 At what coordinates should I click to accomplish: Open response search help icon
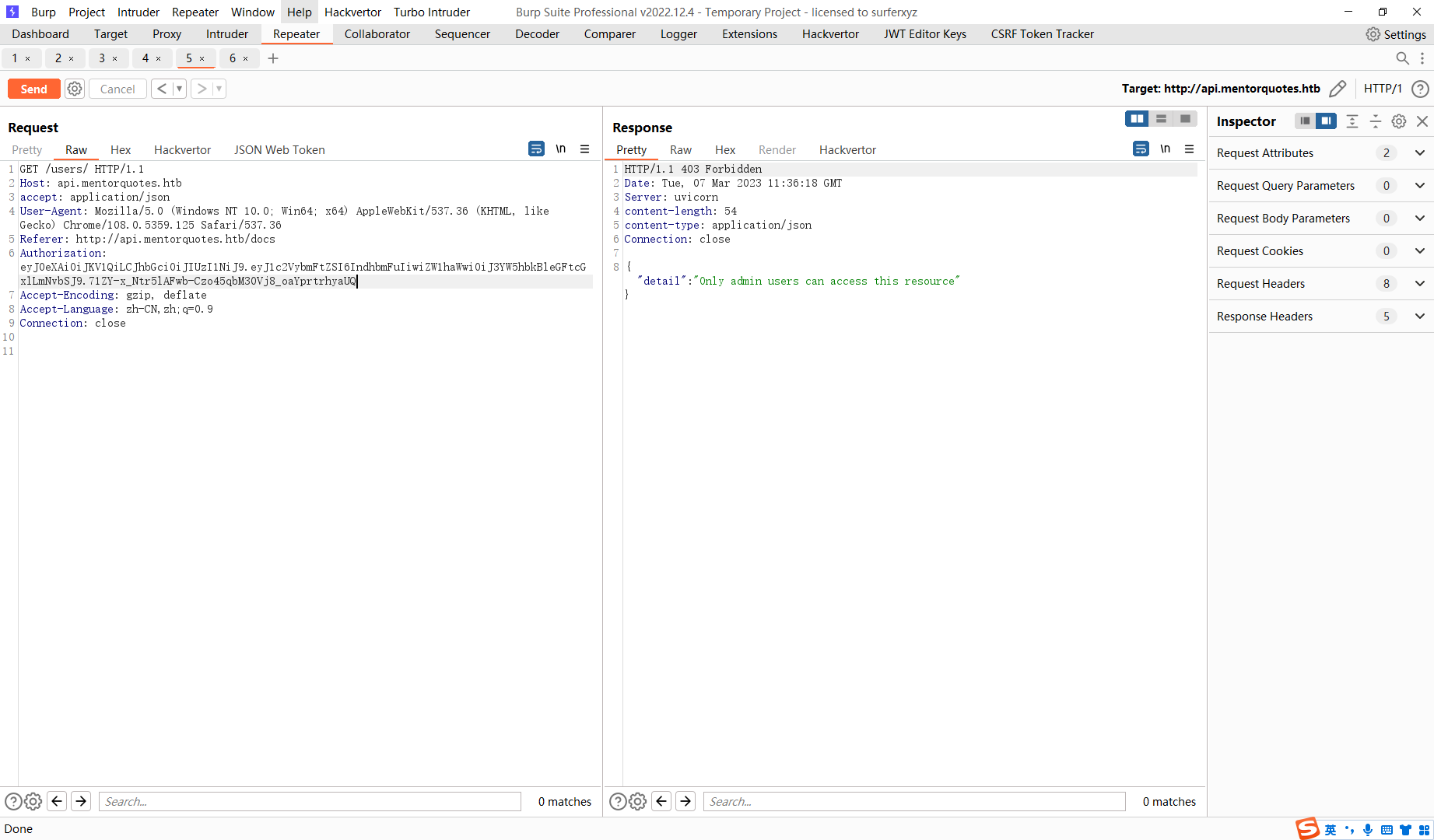click(x=618, y=801)
